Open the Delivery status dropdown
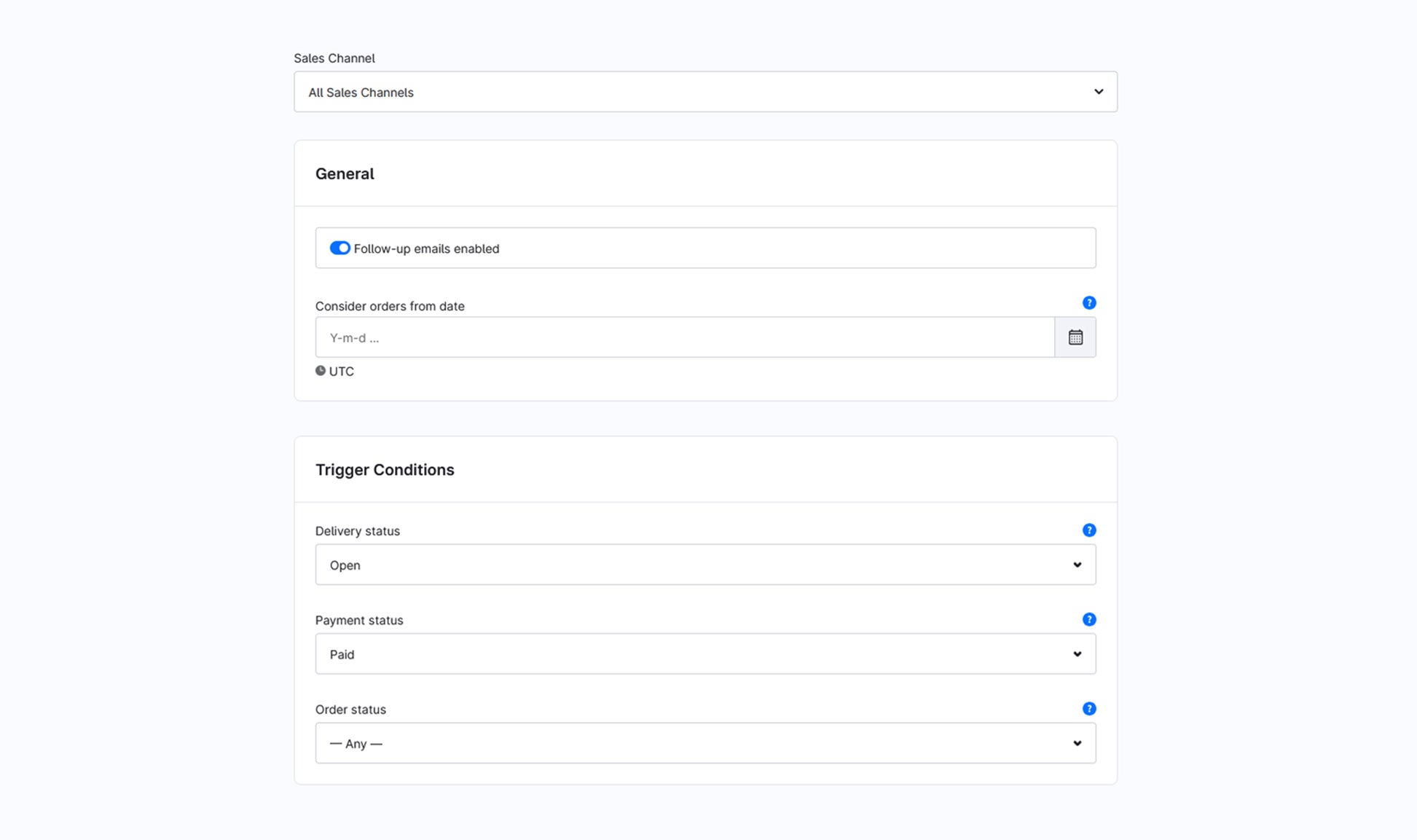Screen dimensions: 1417x840 click(705, 565)
